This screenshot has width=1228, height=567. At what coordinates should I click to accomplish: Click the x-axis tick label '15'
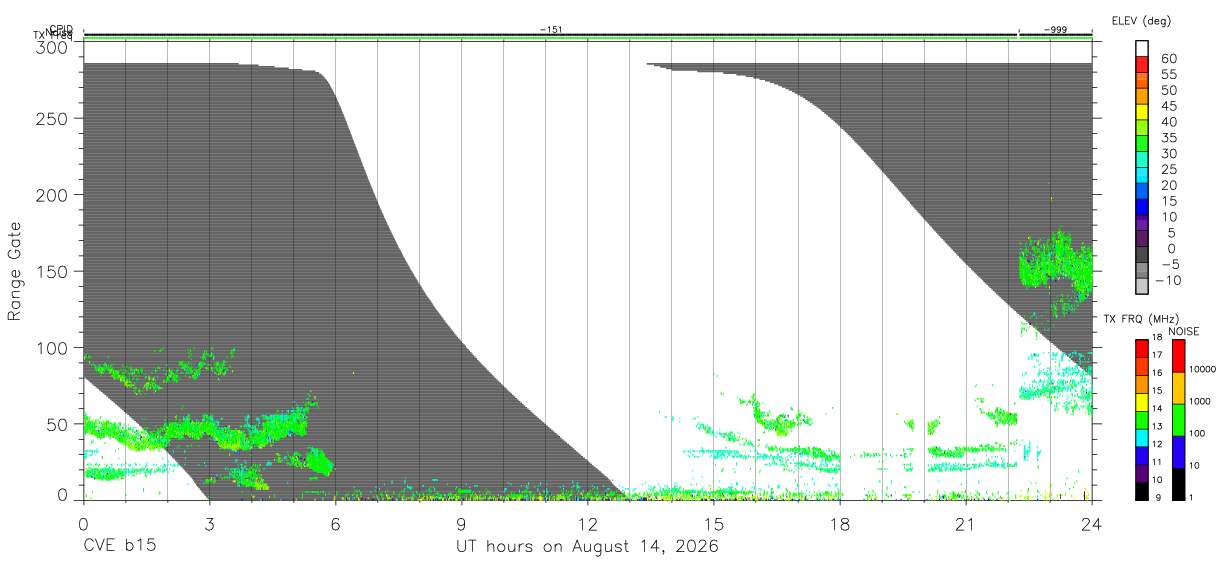(713, 524)
